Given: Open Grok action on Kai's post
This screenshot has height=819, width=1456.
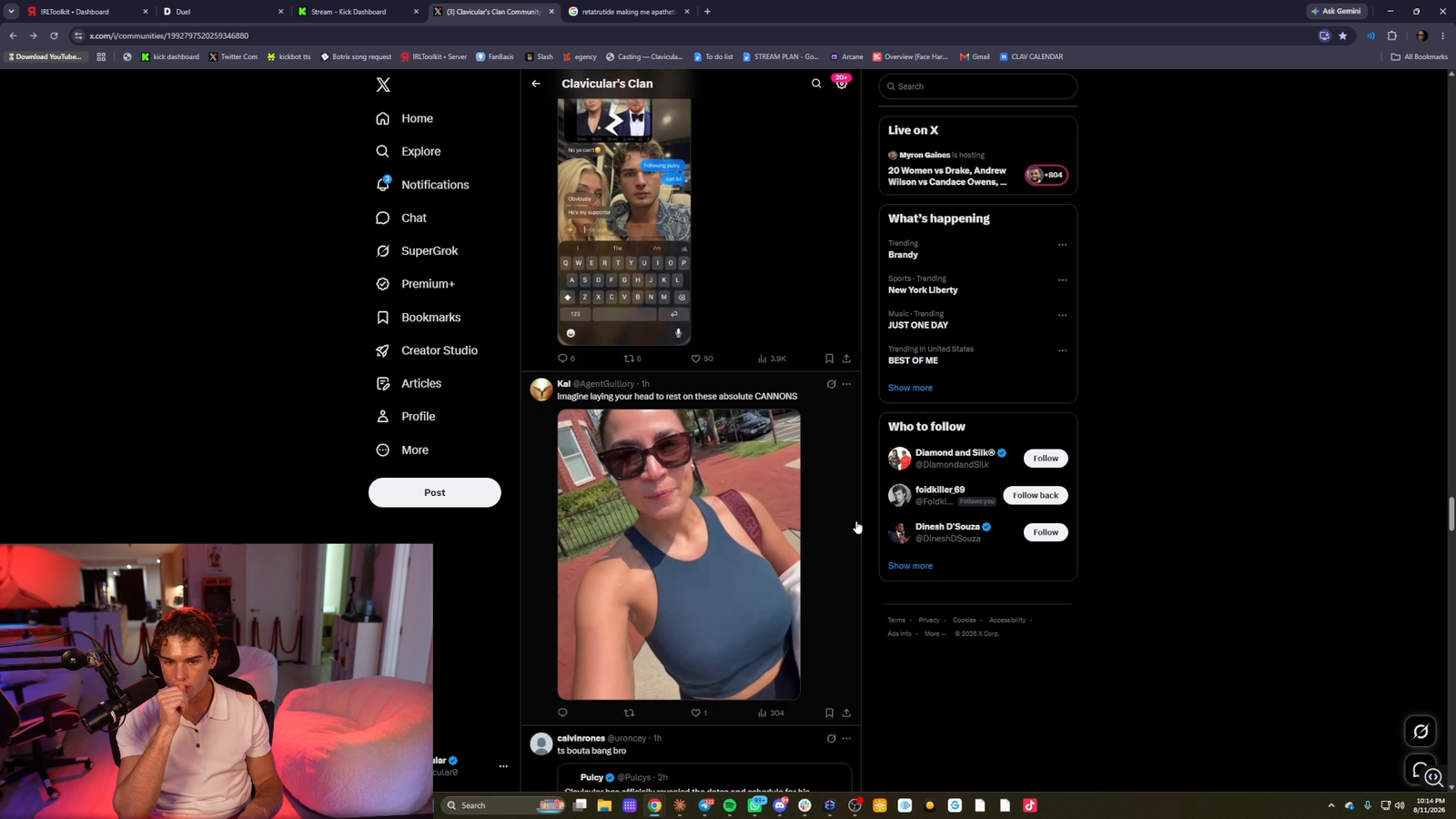Looking at the screenshot, I should (x=831, y=384).
